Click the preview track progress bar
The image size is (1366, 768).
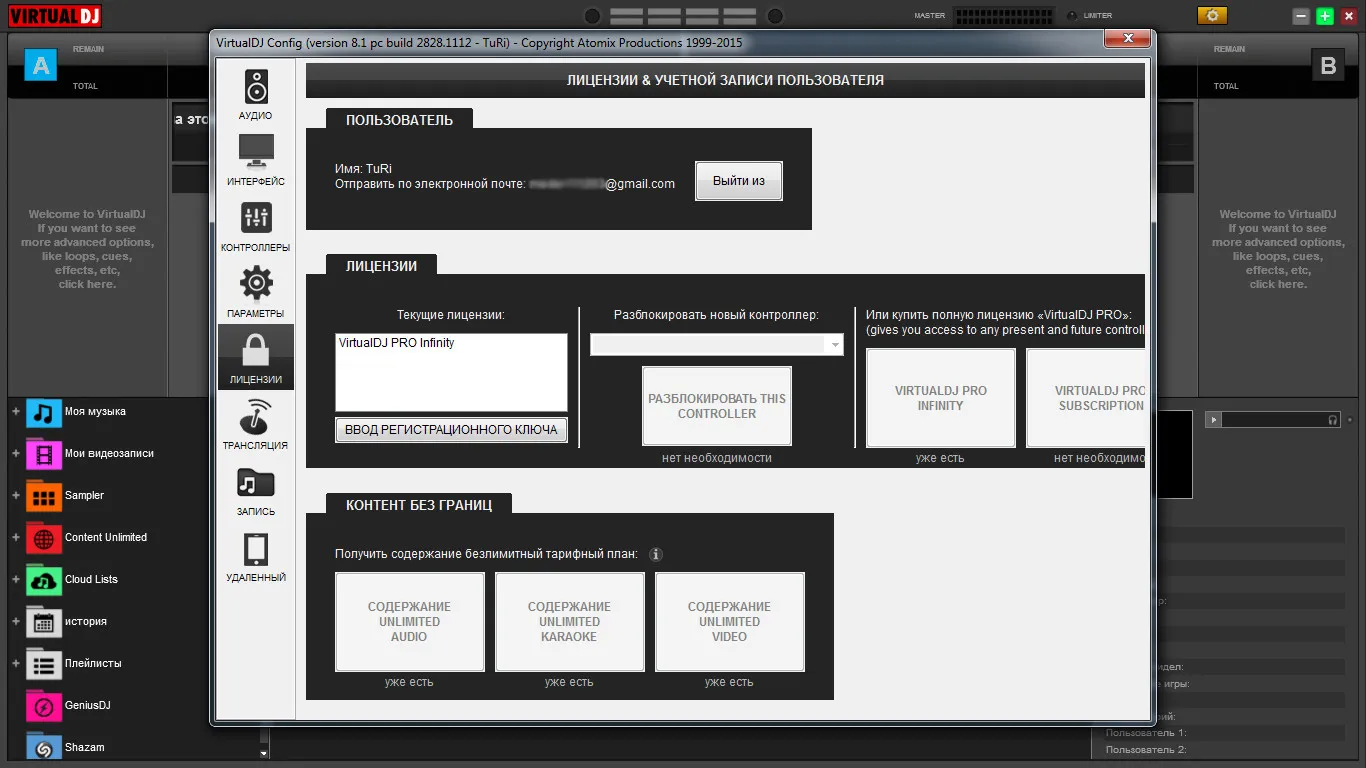coord(1273,420)
